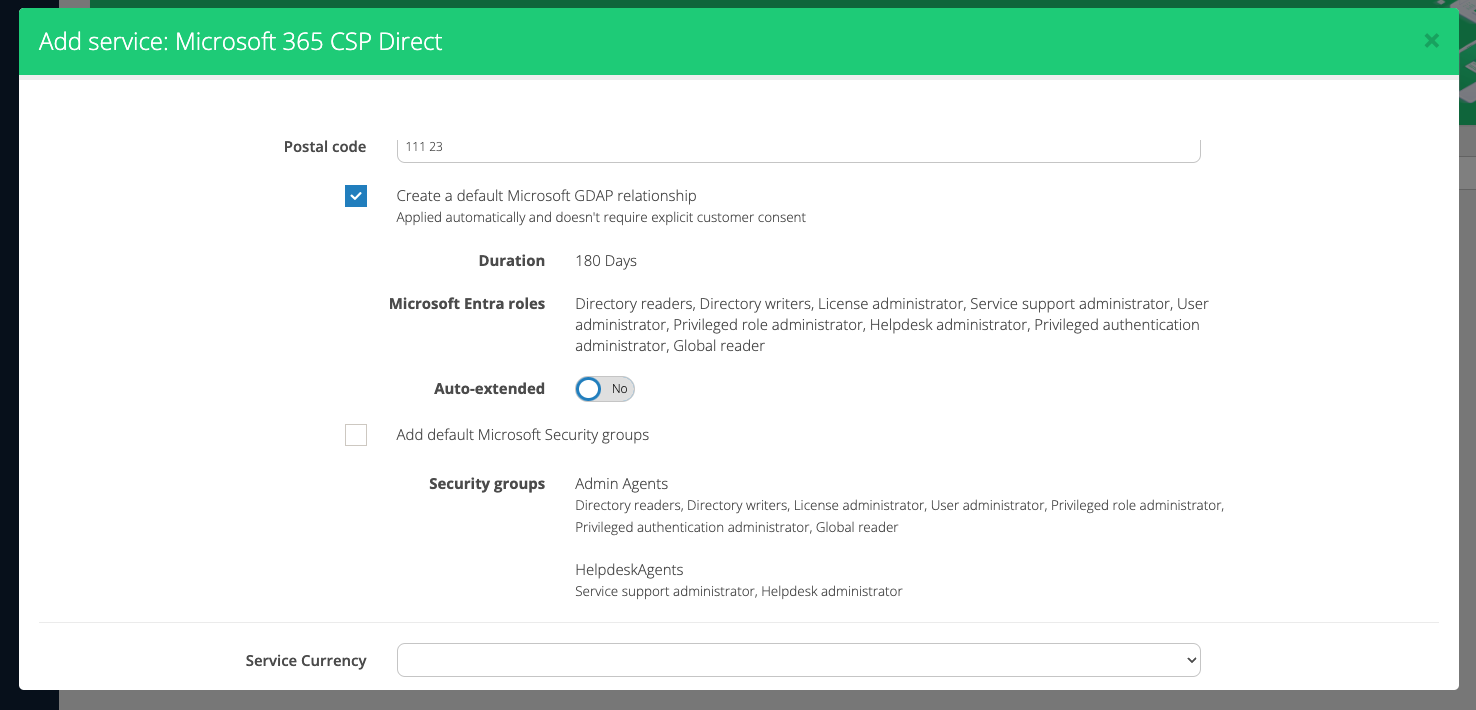Click the Postal code field label
The height and width of the screenshot is (710, 1476).
tap(325, 147)
